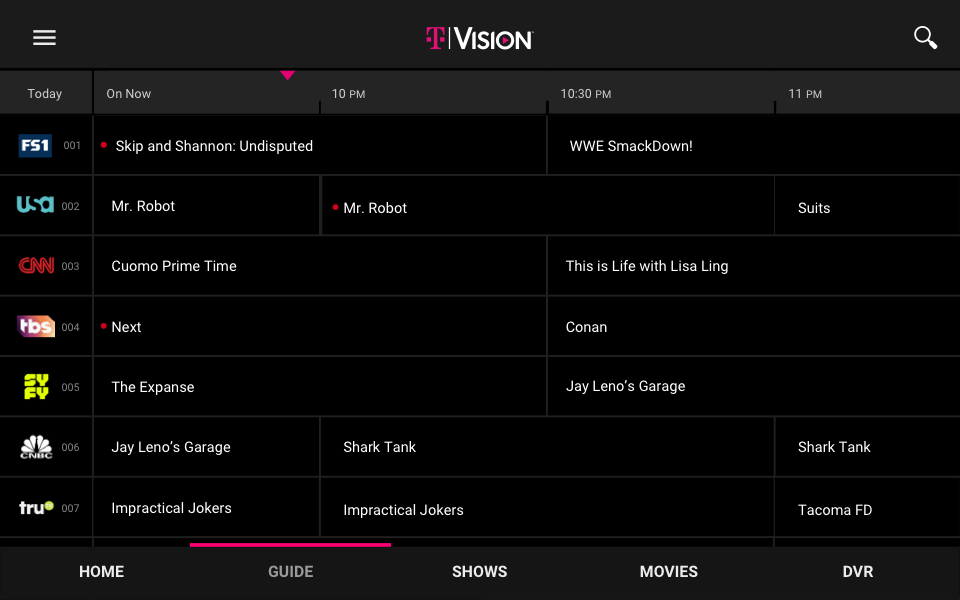The width and height of the screenshot is (960, 600).
Task: Select the FS1 channel logo
Action: point(35,146)
